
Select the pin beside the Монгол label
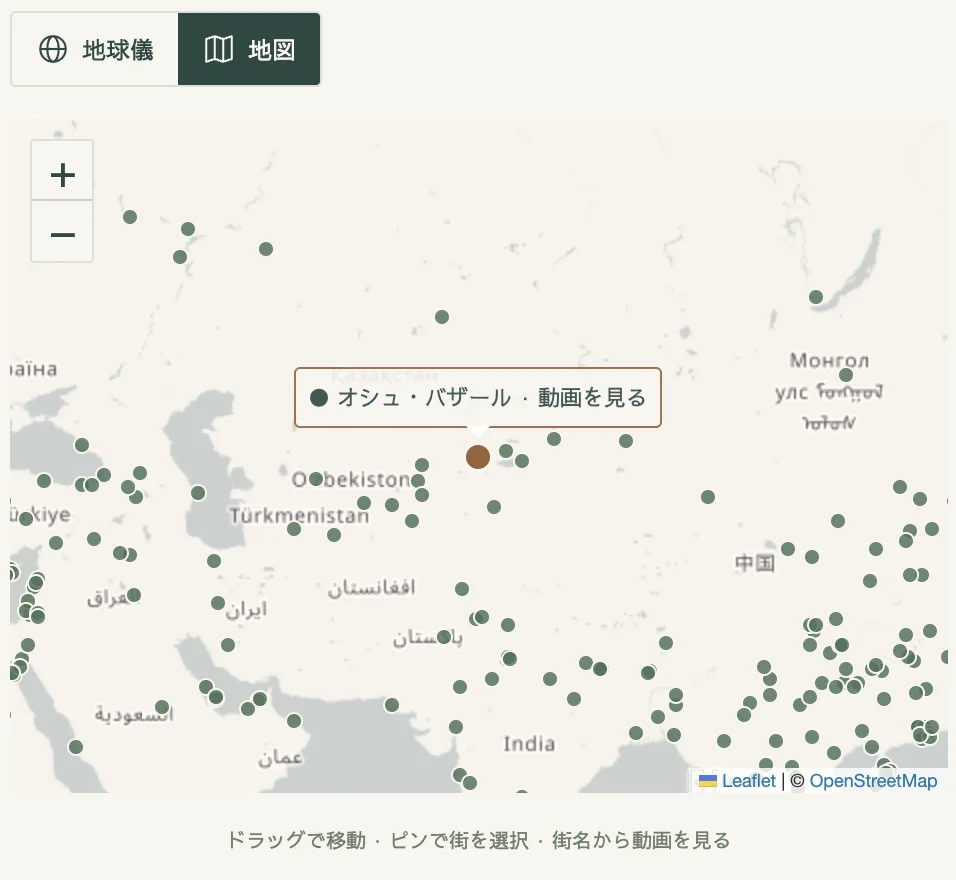pyautogui.click(x=846, y=374)
